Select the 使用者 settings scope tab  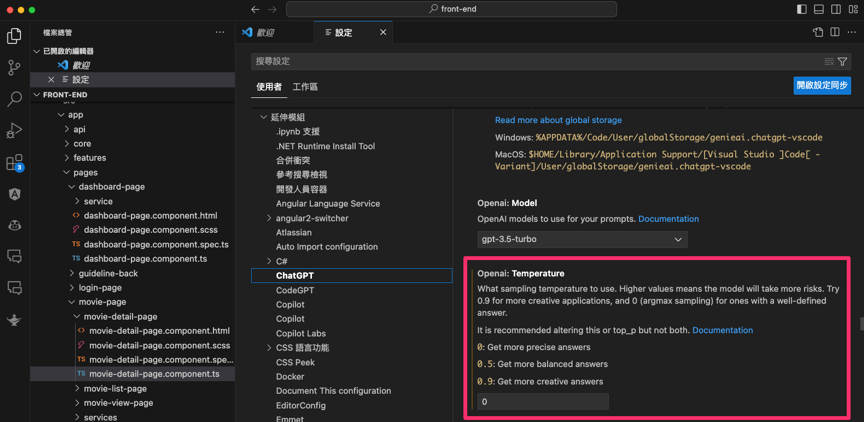[269, 86]
